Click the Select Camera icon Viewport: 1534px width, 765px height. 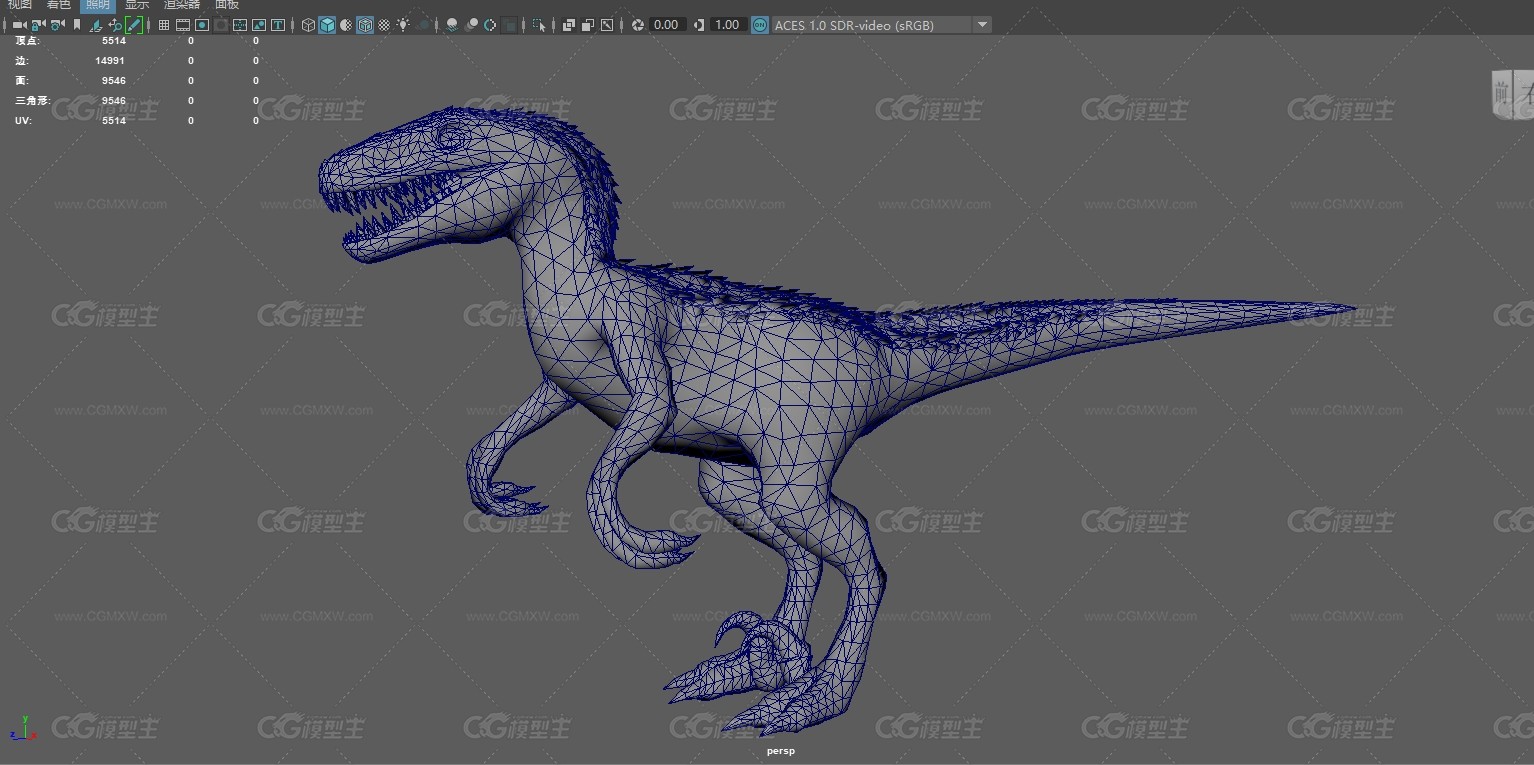[x=20, y=25]
